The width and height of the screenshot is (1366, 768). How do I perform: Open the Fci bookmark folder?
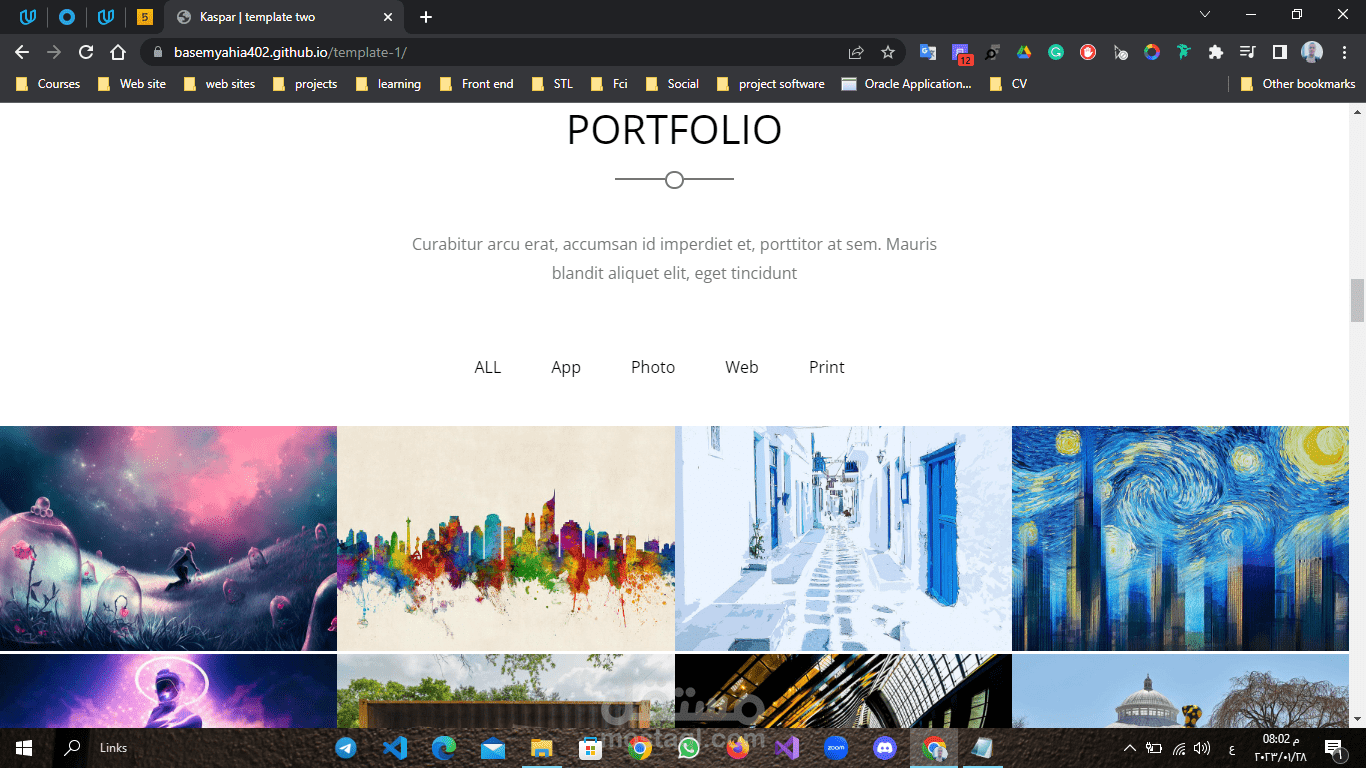pyautogui.click(x=610, y=84)
